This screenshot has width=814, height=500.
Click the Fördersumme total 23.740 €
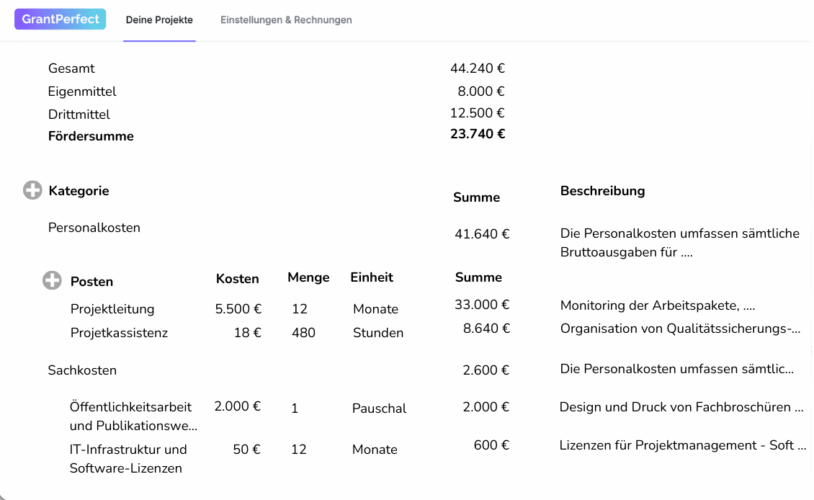pyautogui.click(x=477, y=134)
